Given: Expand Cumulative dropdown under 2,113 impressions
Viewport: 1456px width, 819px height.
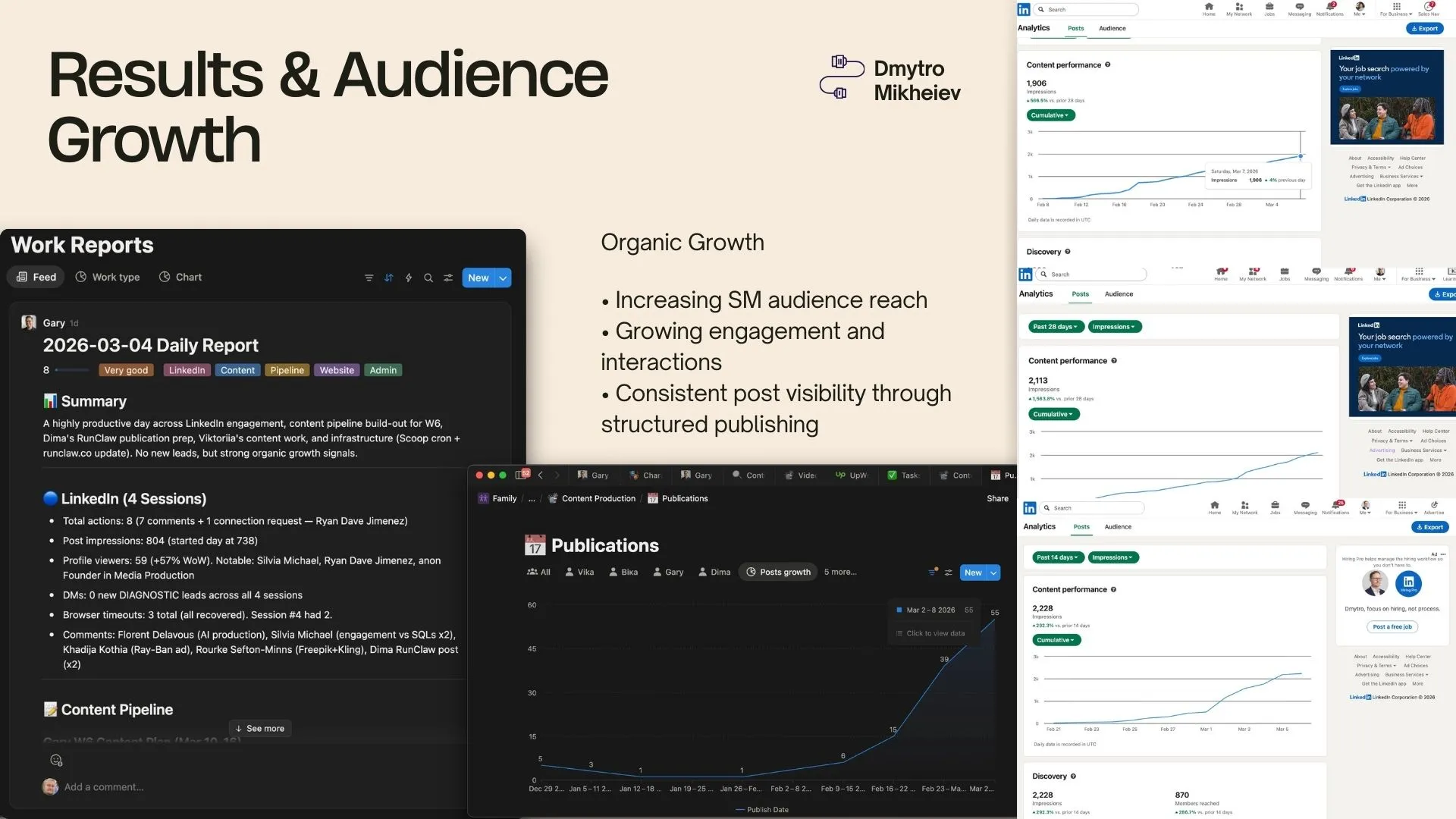Looking at the screenshot, I should pyautogui.click(x=1054, y=414).
